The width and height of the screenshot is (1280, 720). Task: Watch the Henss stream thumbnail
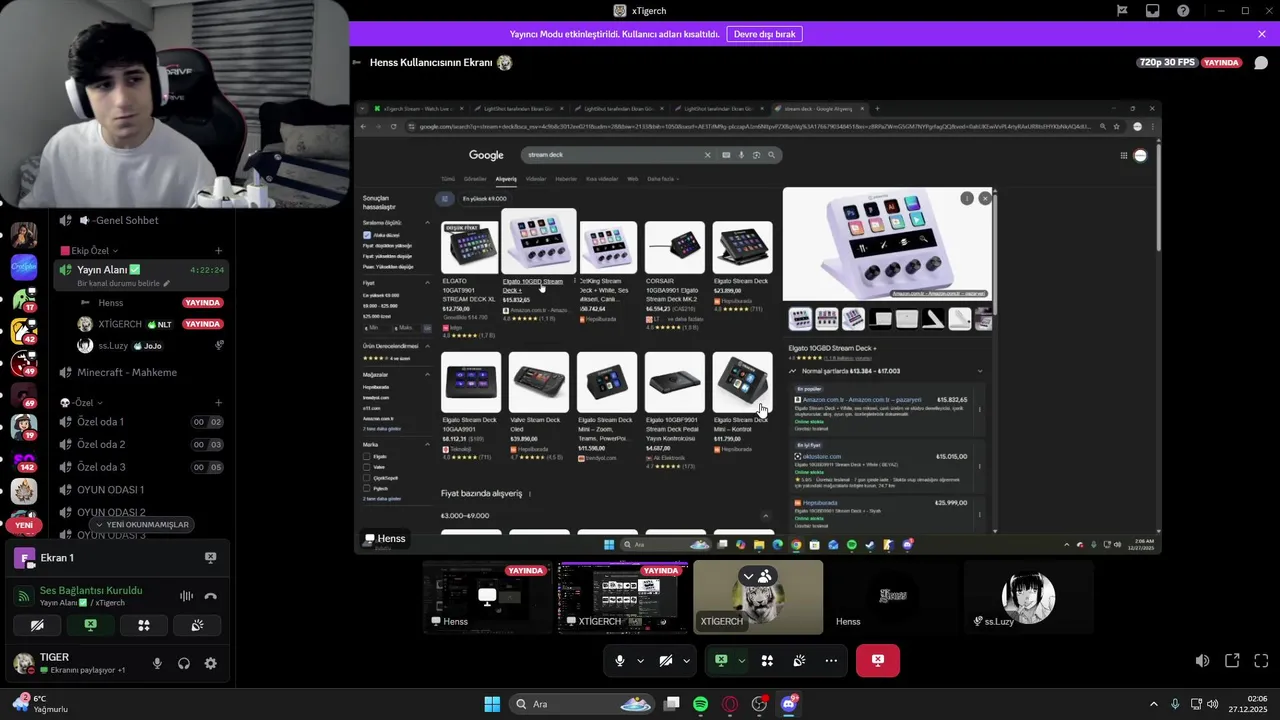(488, 597)
